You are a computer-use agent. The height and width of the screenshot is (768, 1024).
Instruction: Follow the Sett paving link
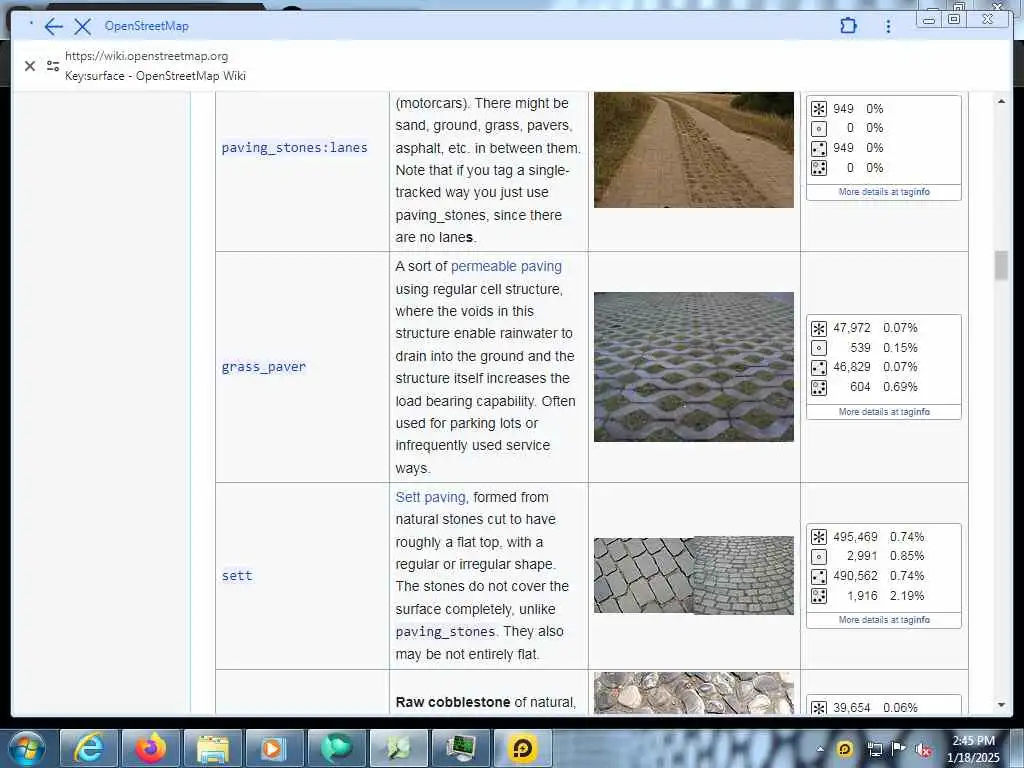pos(430,497)
